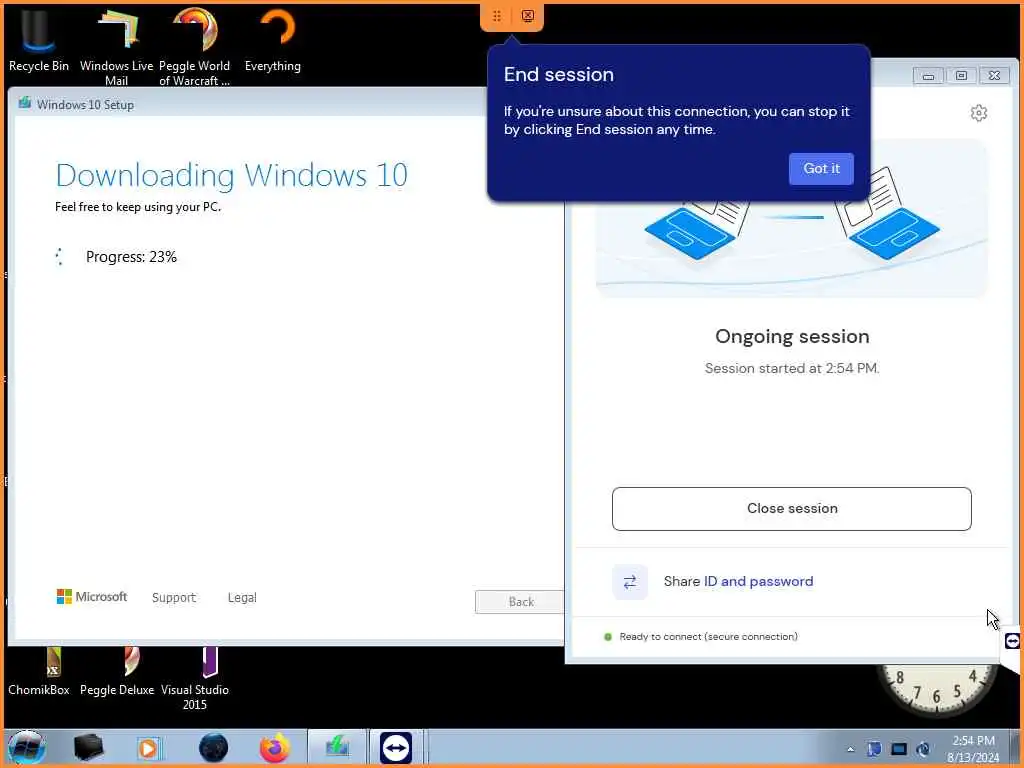
Task: Click the TeamViewer side panel tab icon
Action: pyautogui.click(x=1012, y=641)
